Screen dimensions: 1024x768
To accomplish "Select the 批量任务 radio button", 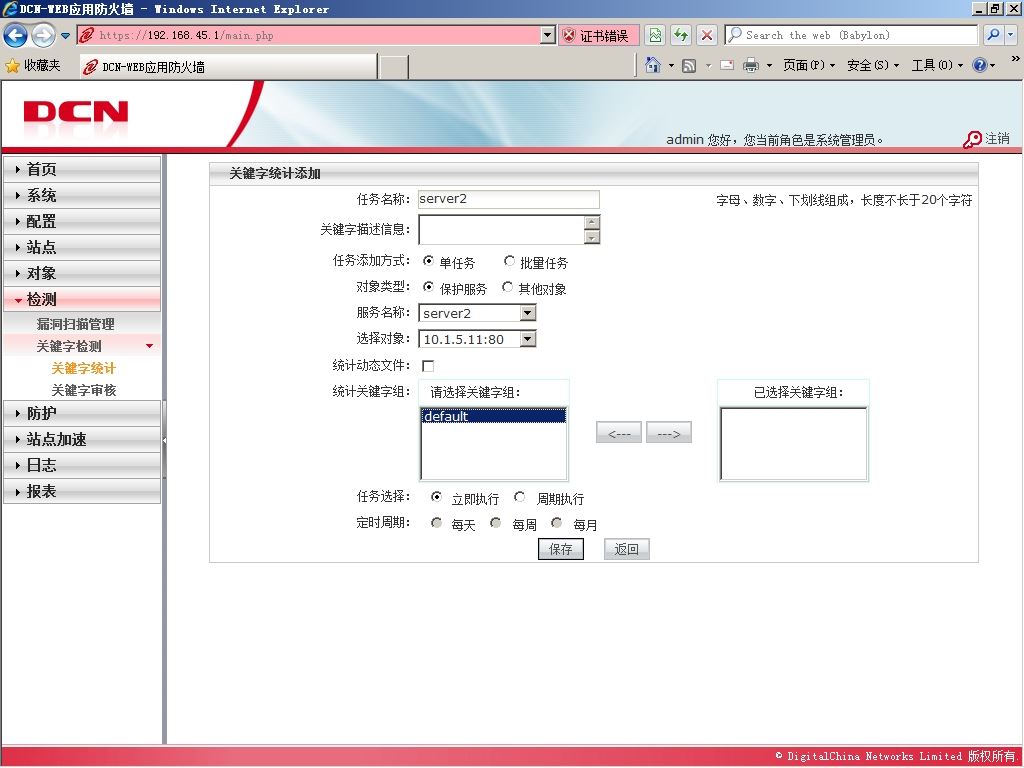I will [x=509, y=261].
